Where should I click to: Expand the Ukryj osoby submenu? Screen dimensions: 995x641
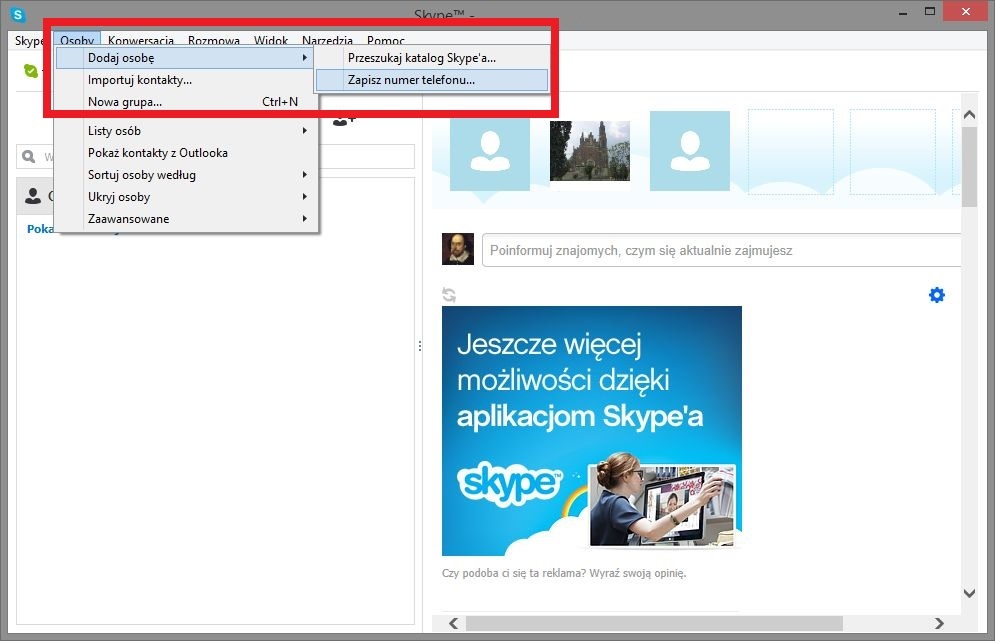click(x=187, y=197)
